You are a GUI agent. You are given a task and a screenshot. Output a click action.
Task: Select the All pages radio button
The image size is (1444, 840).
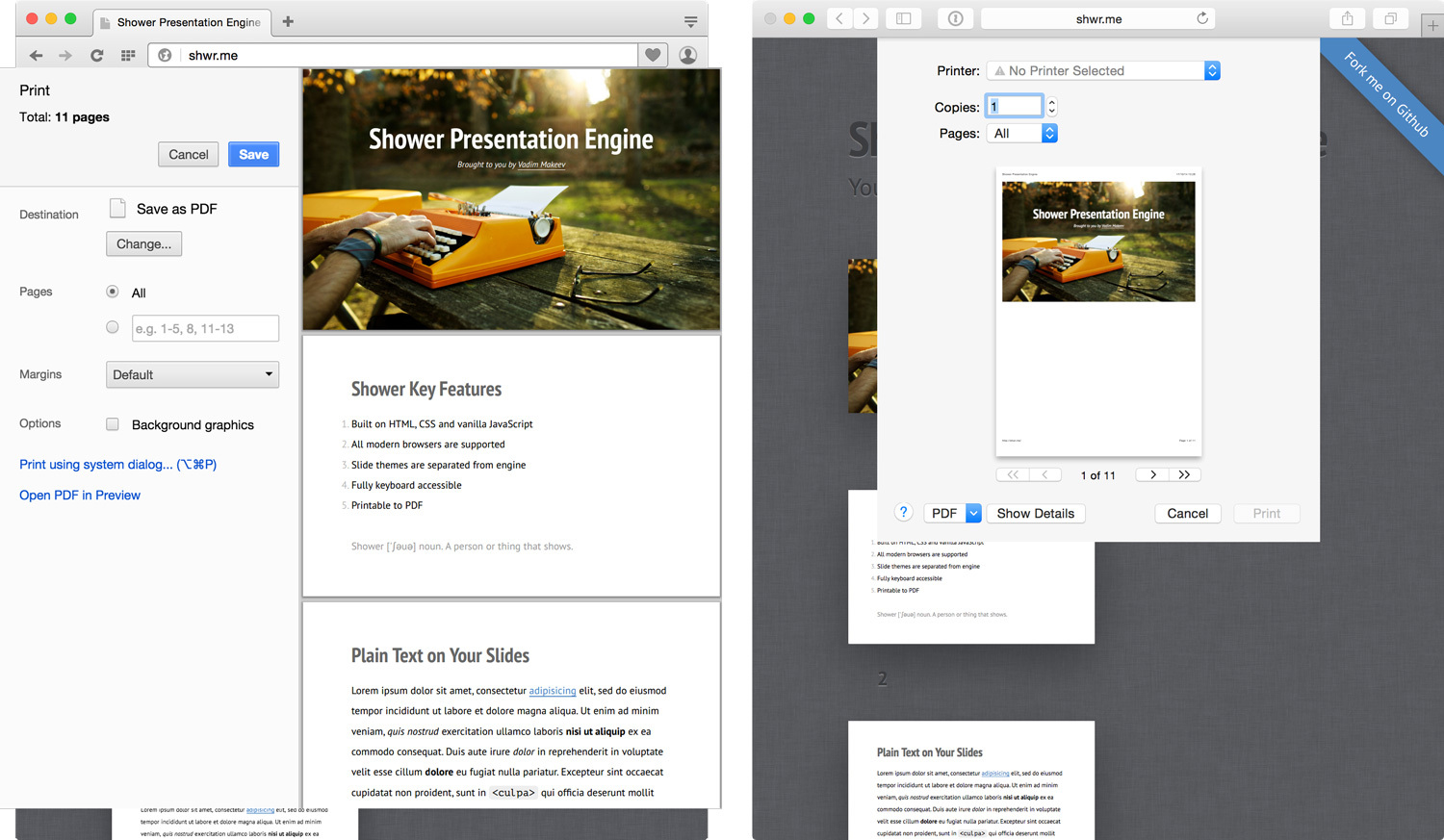click(x=113, y=292)
